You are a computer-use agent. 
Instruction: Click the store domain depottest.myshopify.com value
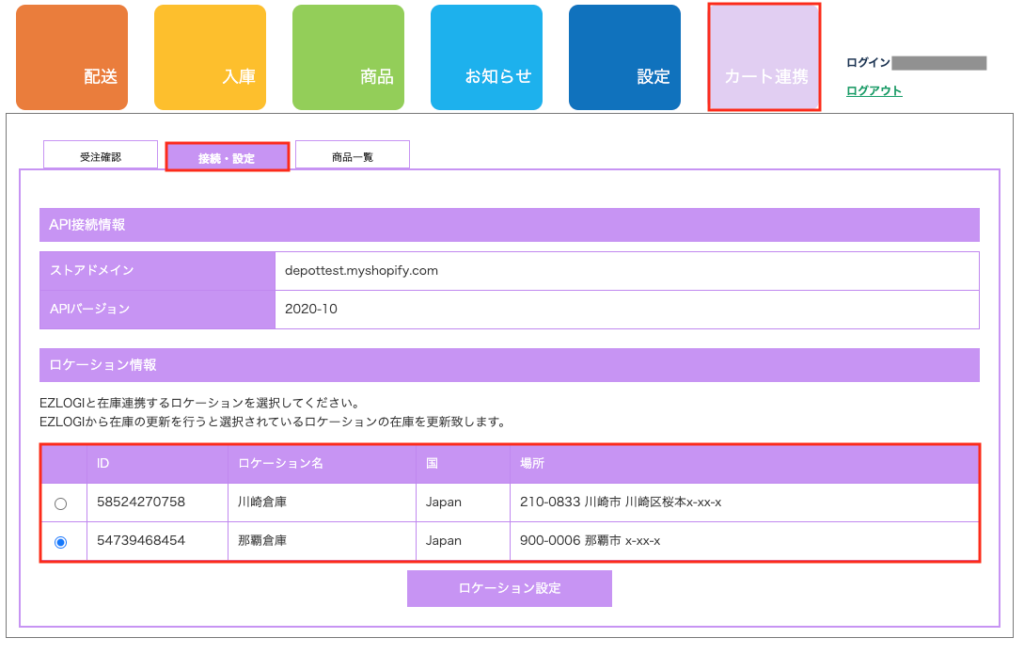coord(361,271)
